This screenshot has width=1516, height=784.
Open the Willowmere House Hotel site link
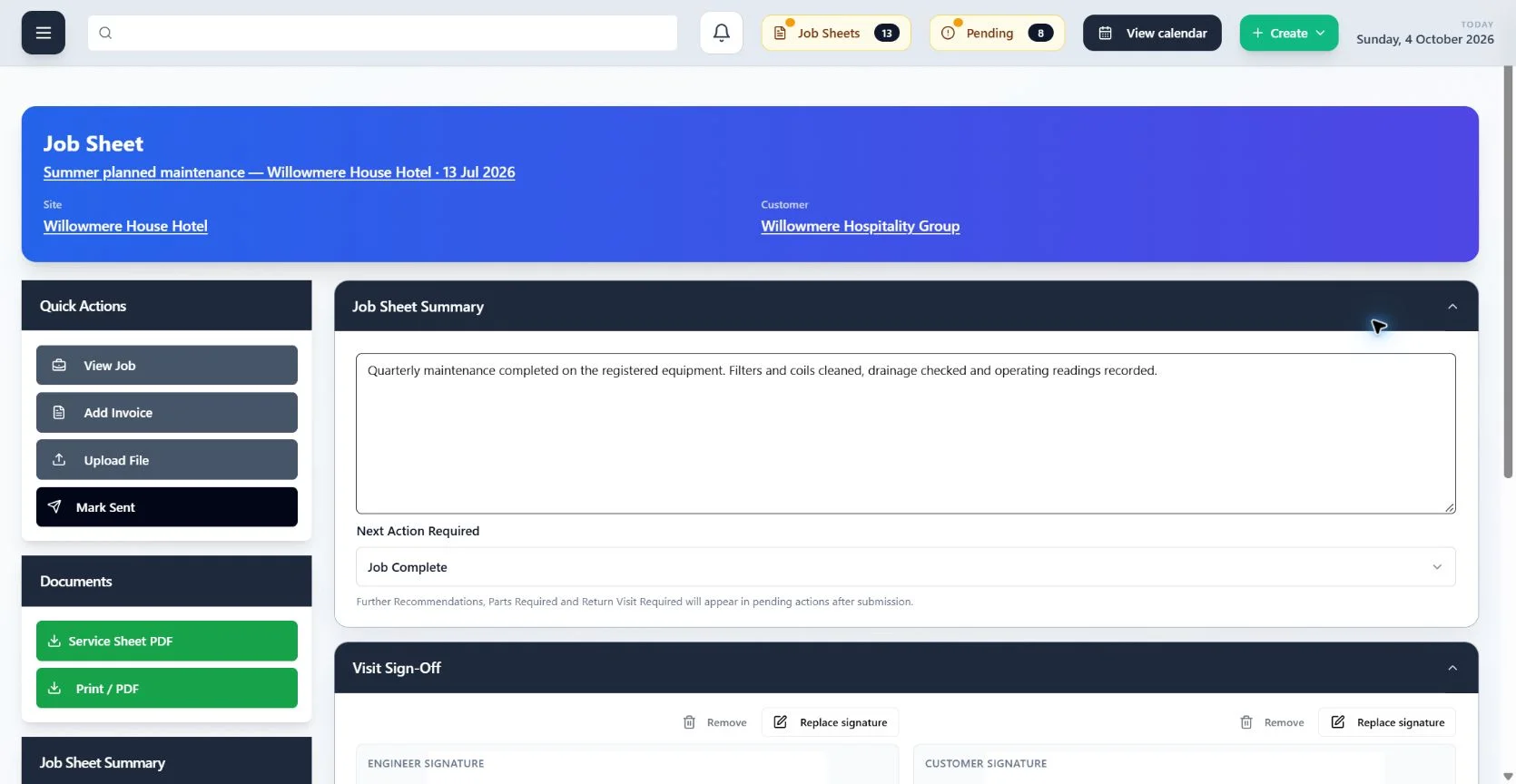(125, 226)
